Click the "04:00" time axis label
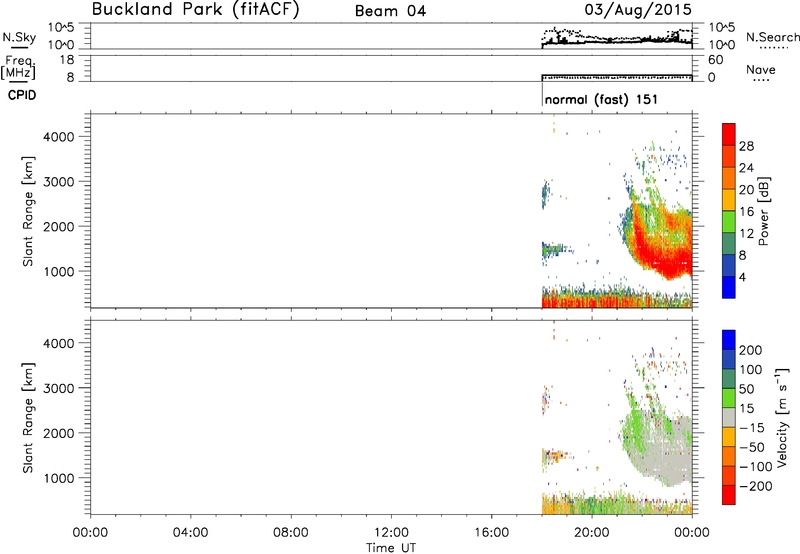 click(191, 533)
